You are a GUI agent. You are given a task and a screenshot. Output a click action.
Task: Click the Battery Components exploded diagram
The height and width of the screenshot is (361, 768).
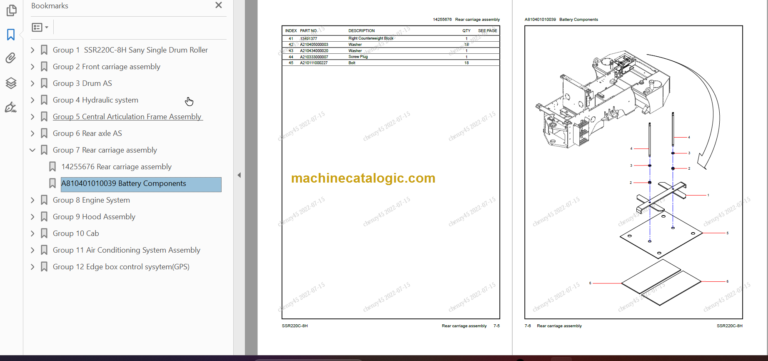[x=633, y=172]
